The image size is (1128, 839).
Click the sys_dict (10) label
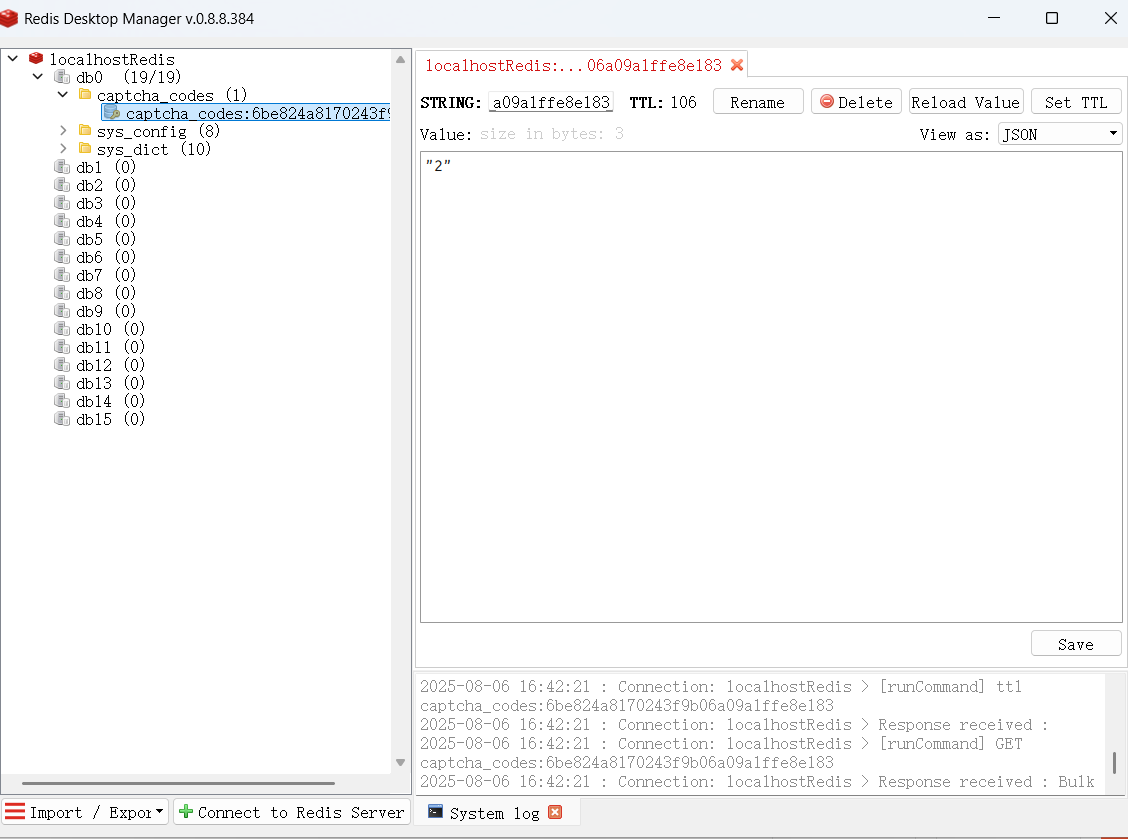click(x=154, y=149)
